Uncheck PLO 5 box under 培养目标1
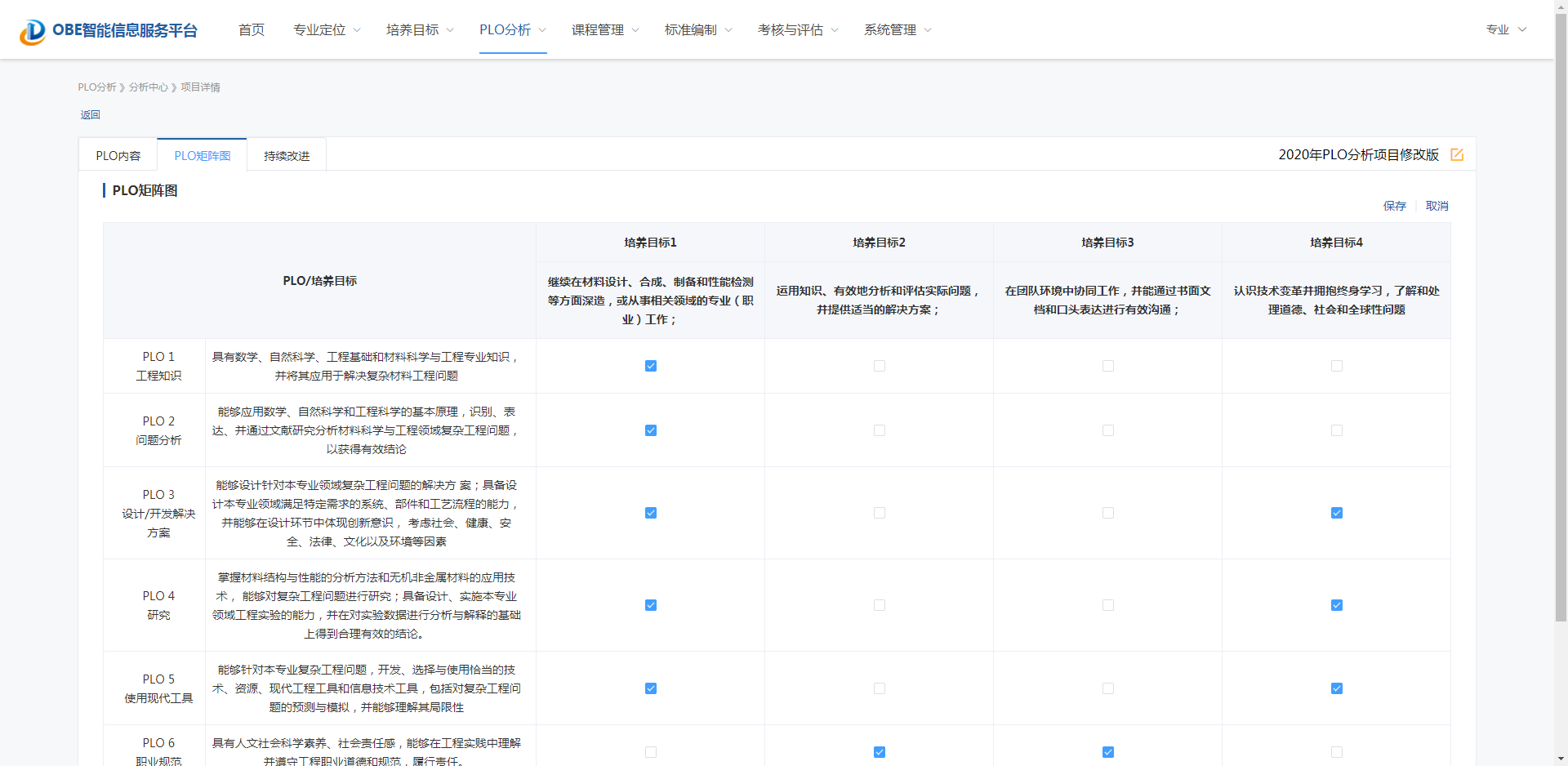The height and width of the screenshot is (766, 1568). pos(650,688)
